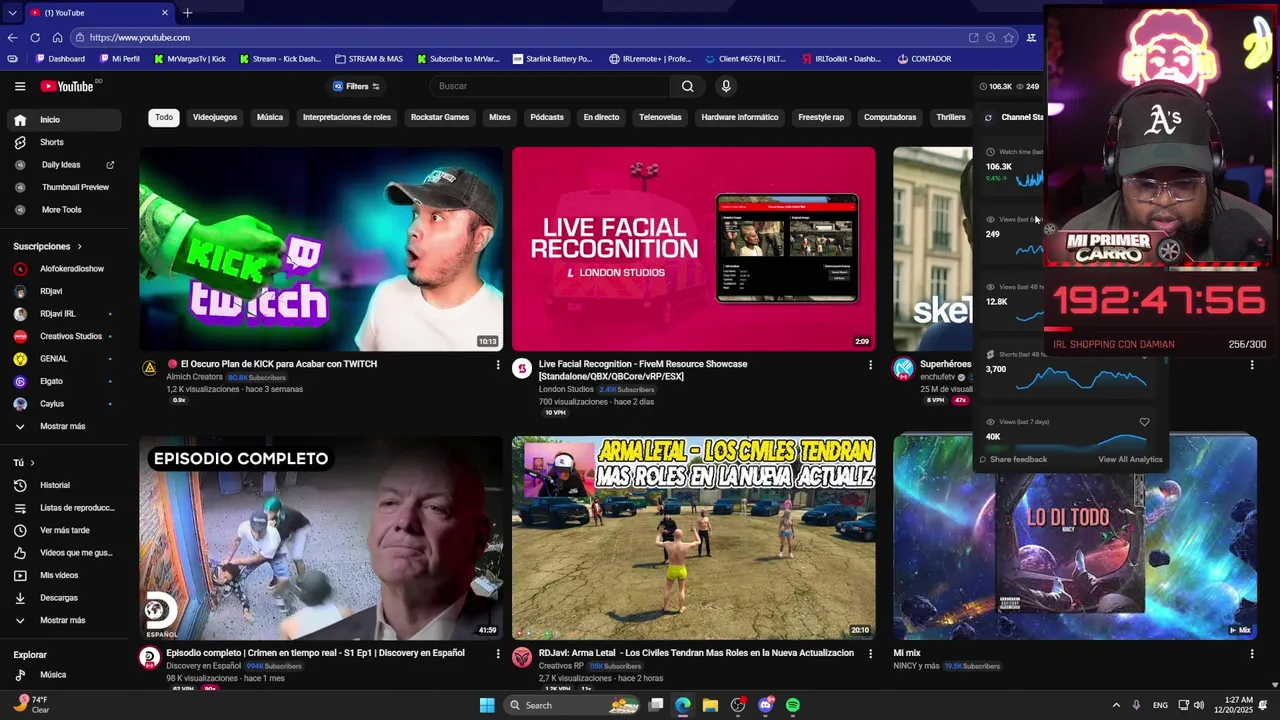Open File Explorer from the taskbar
The height and width of the screenshot is (720, 1280).
(x=710, y=705)
